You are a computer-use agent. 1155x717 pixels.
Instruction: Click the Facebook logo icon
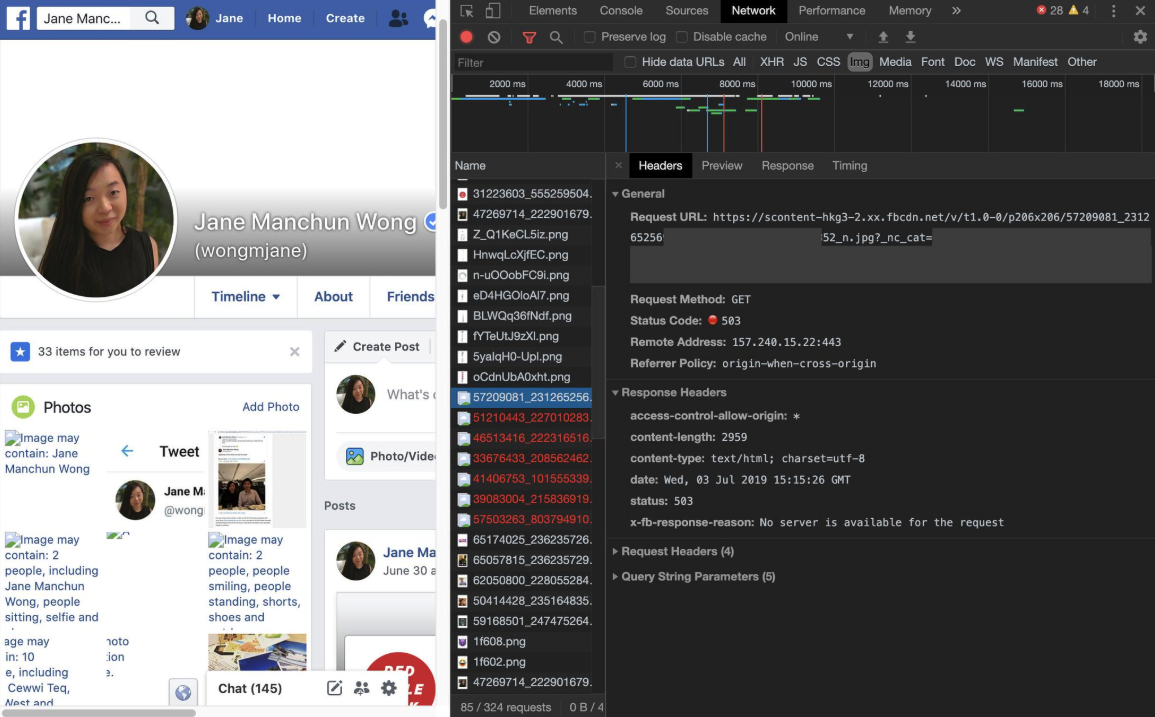(x=18, y=18)
